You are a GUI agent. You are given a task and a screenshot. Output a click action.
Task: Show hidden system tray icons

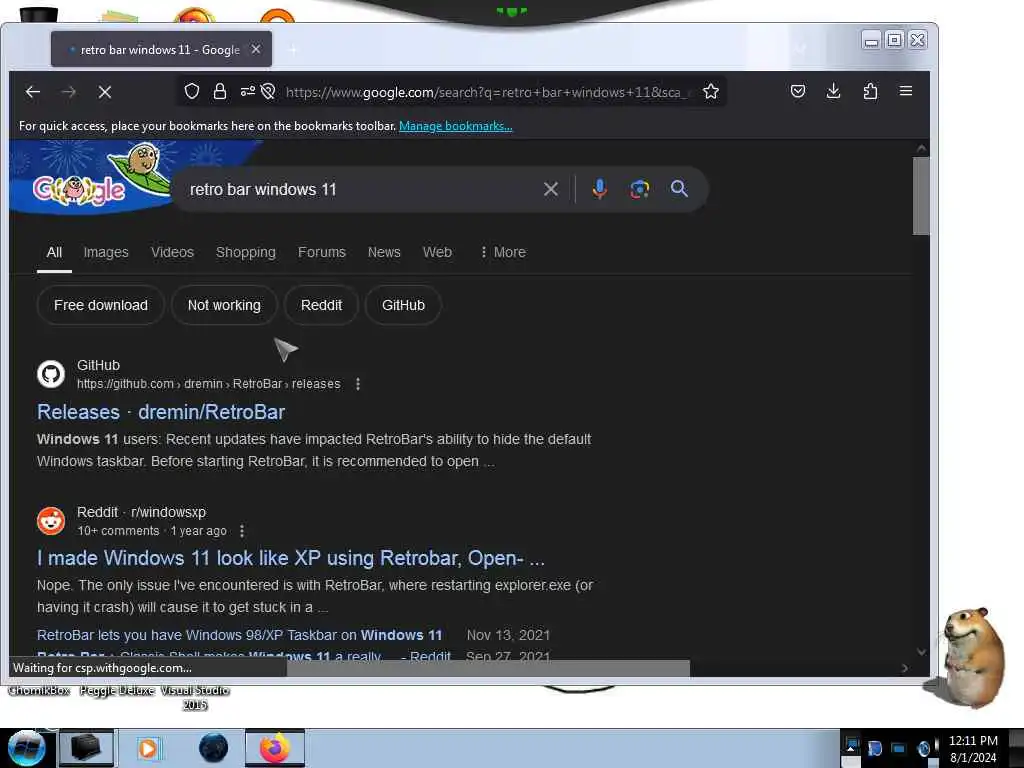click(850, 748)
